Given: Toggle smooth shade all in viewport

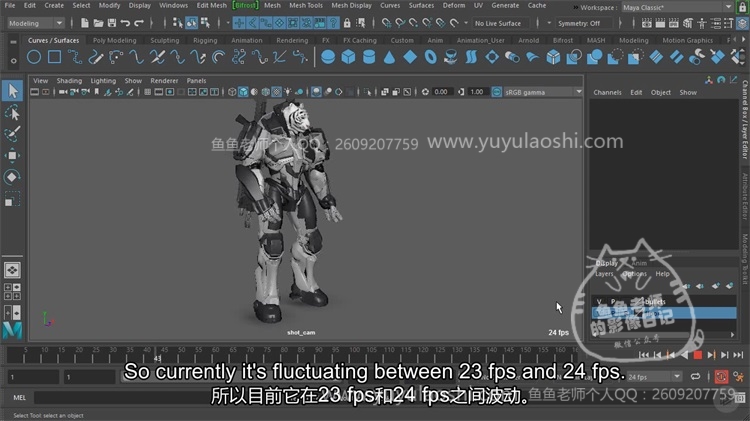Looking at the screenshot, I should coord(243,92).
